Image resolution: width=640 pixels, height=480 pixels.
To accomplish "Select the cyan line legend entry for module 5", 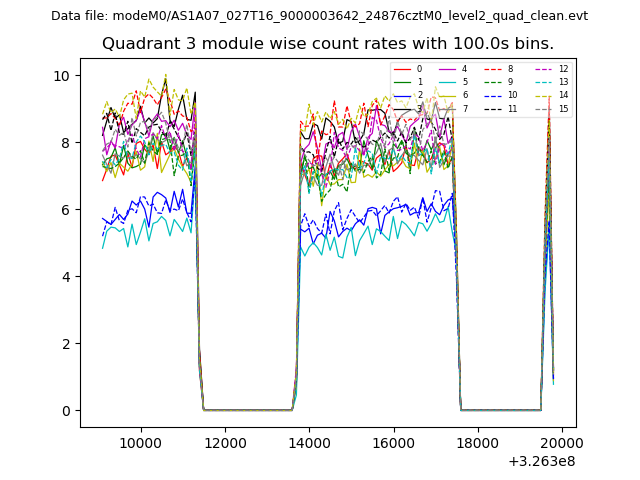I will coord(447,82).
